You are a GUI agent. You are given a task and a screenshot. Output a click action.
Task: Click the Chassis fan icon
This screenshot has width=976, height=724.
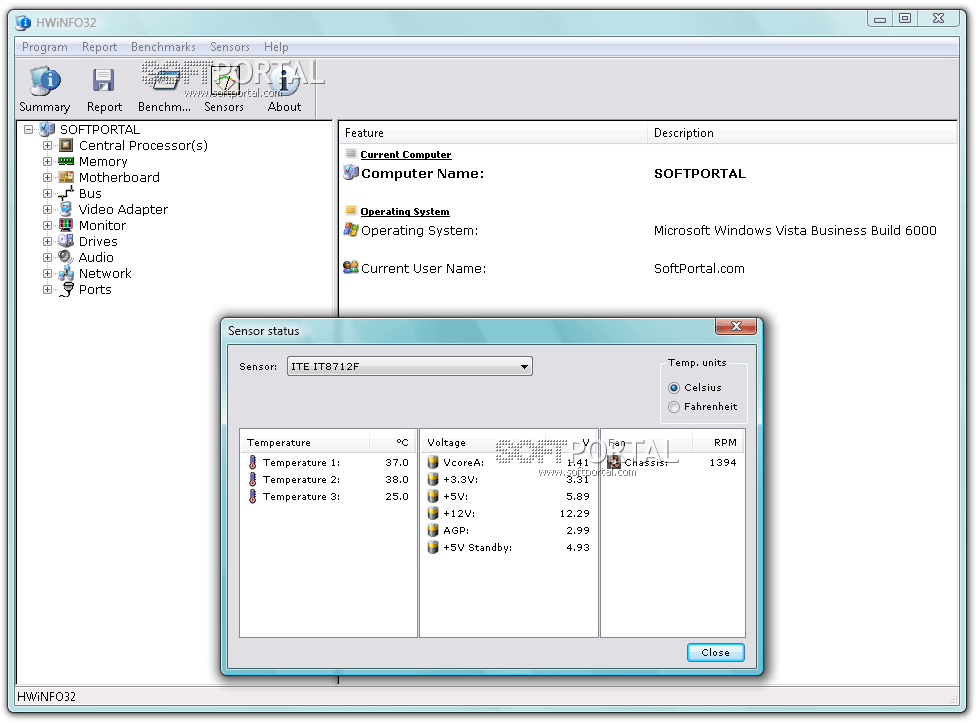coord(614,463)
